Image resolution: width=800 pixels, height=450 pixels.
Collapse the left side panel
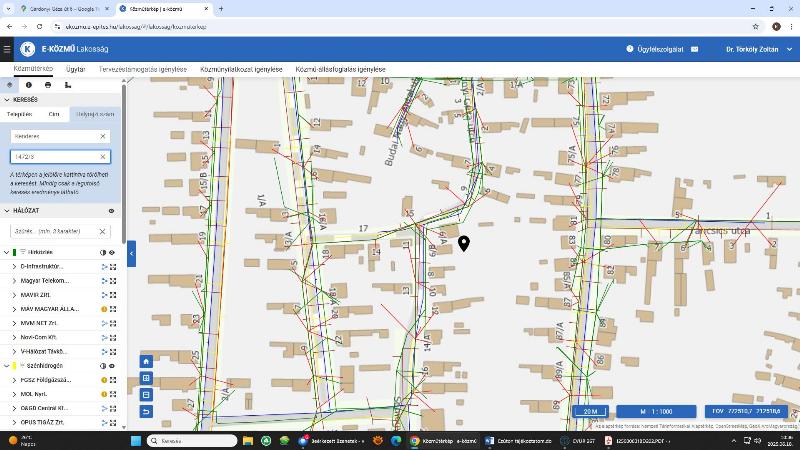pyautogui.click(x=131, y=254)
